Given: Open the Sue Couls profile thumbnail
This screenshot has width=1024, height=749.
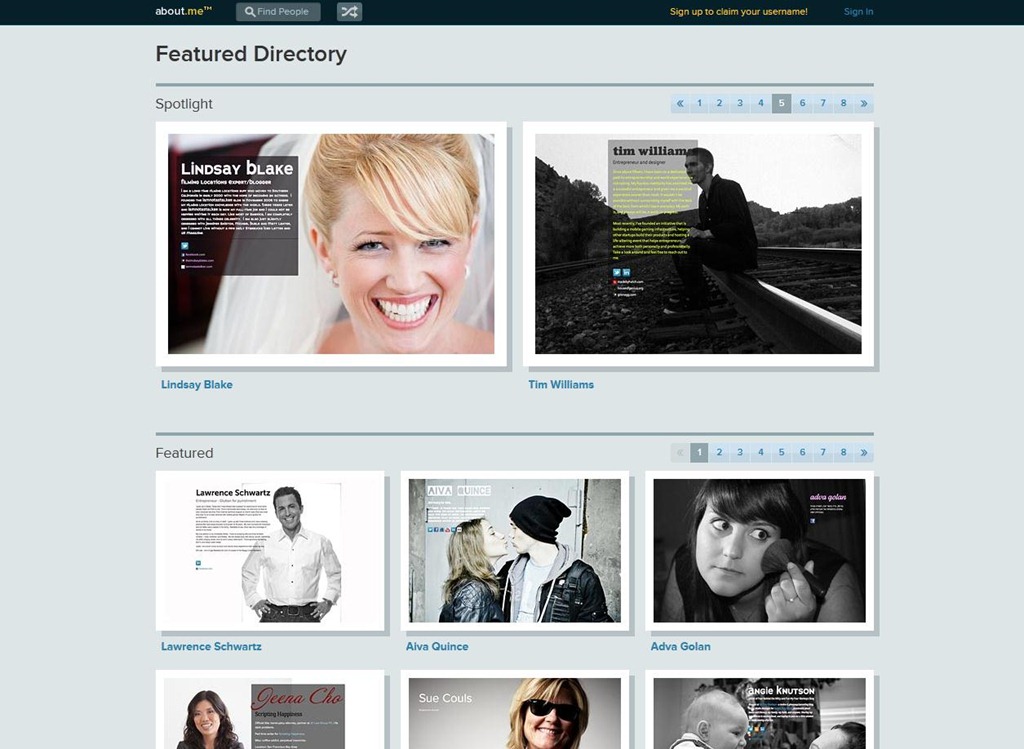Looking at the screenshot, I should click(514, 712).
